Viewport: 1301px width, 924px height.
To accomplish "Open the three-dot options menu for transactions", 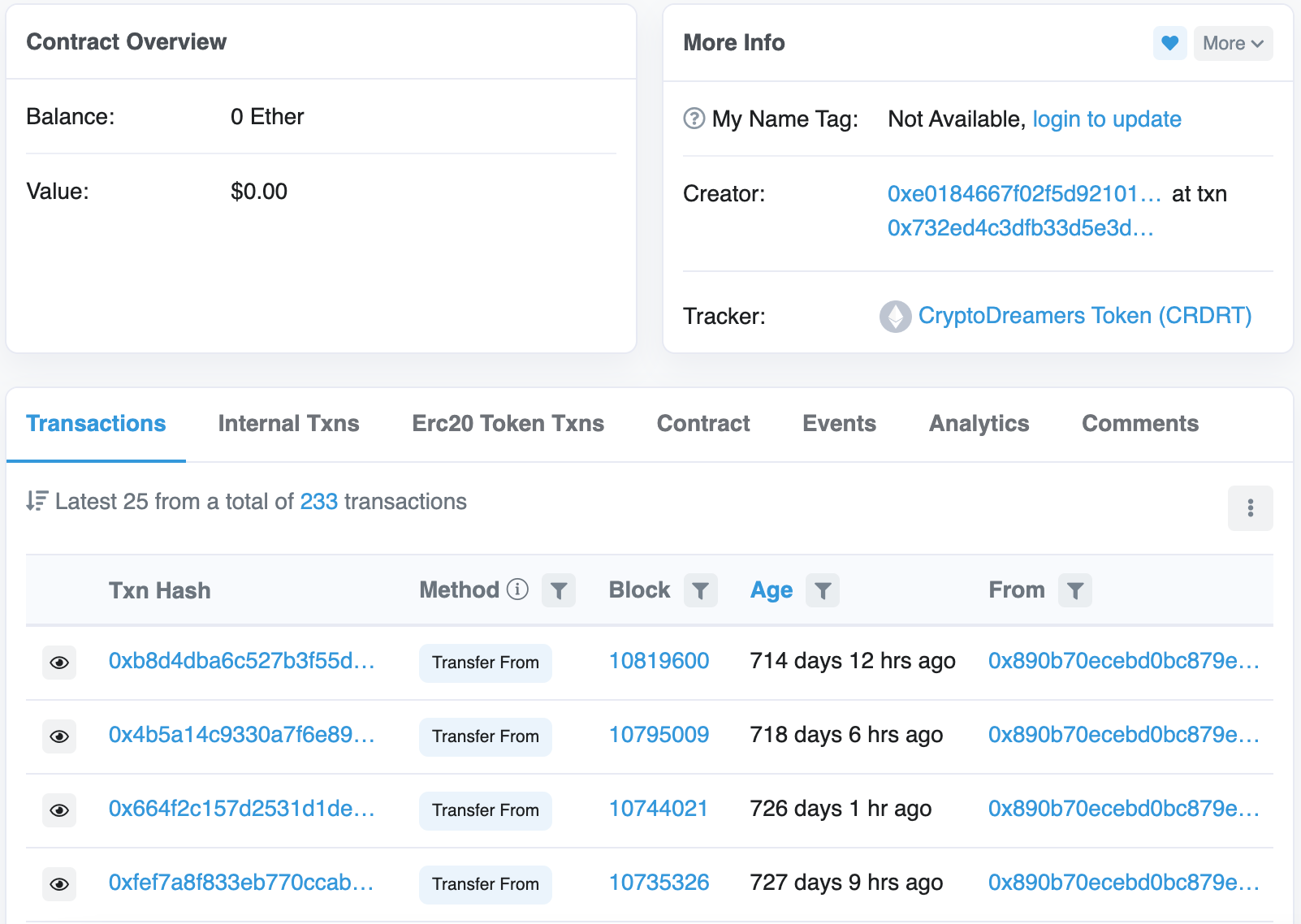I will [x=1250, y=508].
